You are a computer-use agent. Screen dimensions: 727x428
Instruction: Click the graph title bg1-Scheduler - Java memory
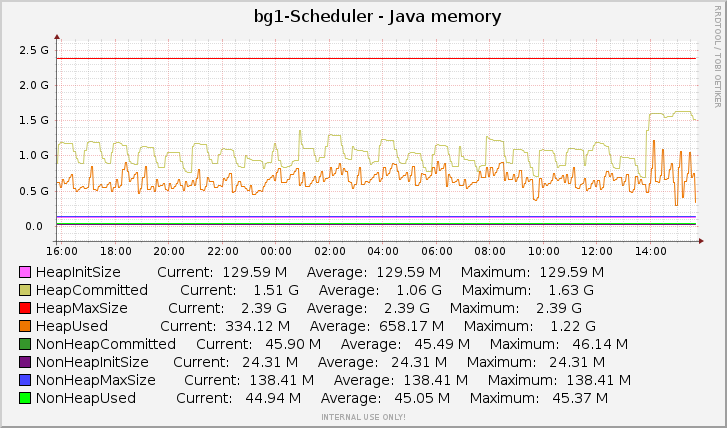point(377,17)
